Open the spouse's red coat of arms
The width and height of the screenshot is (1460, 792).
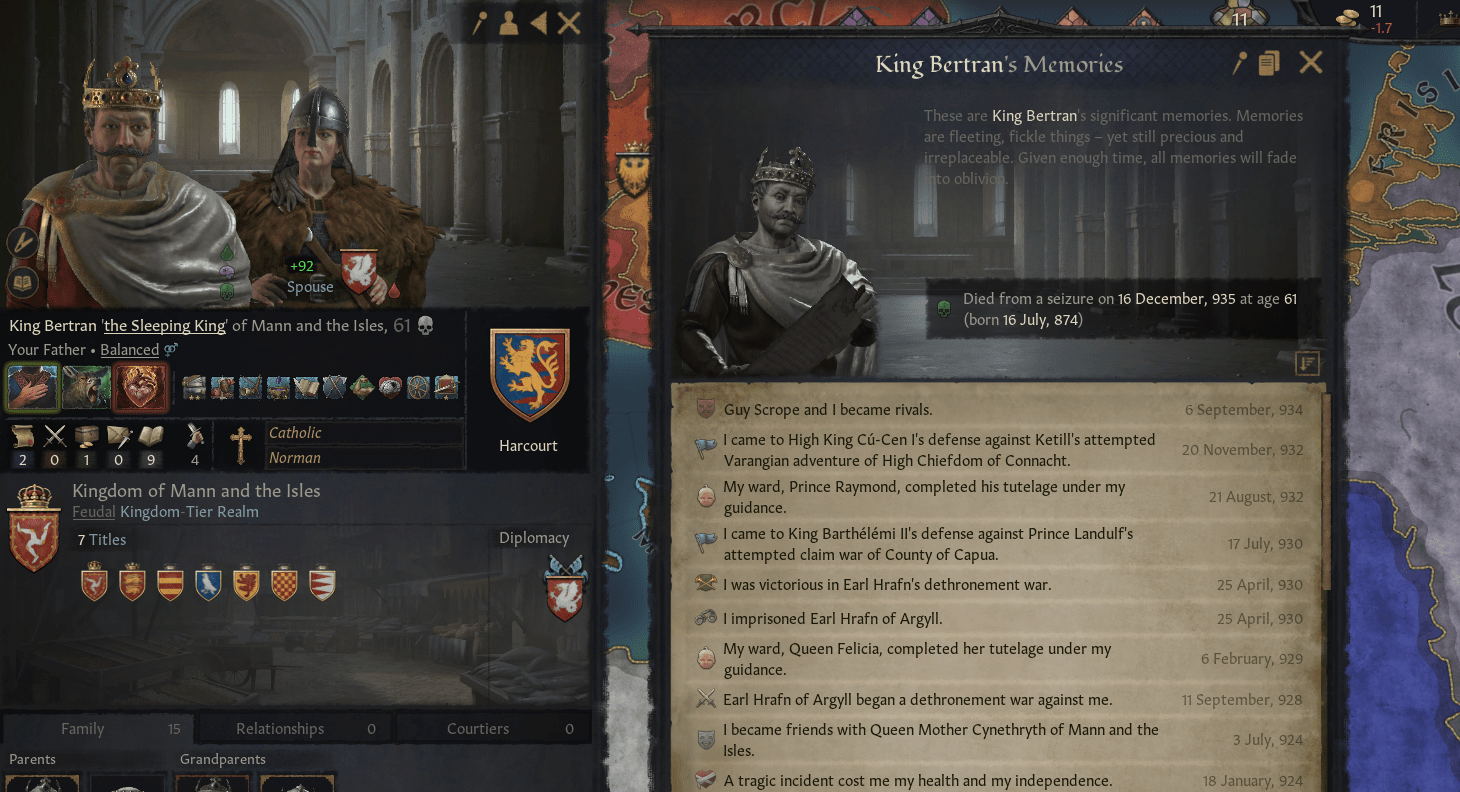point(358,273)
